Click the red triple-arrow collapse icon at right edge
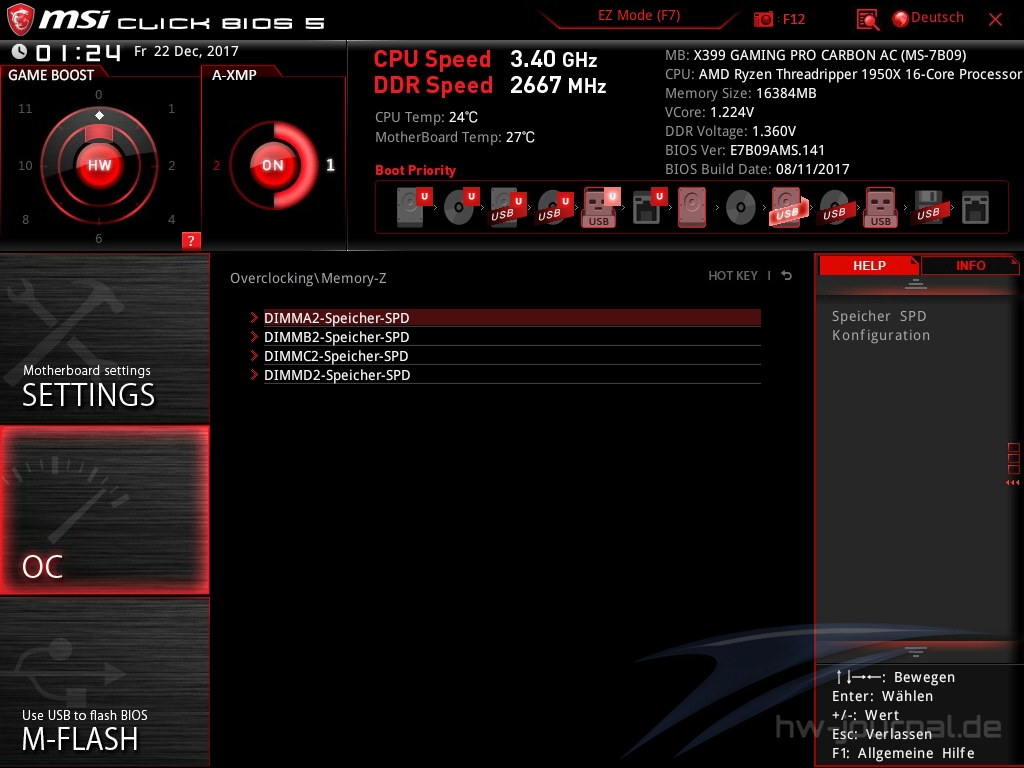This screenshot has height=768, width=1024. 1013,483
